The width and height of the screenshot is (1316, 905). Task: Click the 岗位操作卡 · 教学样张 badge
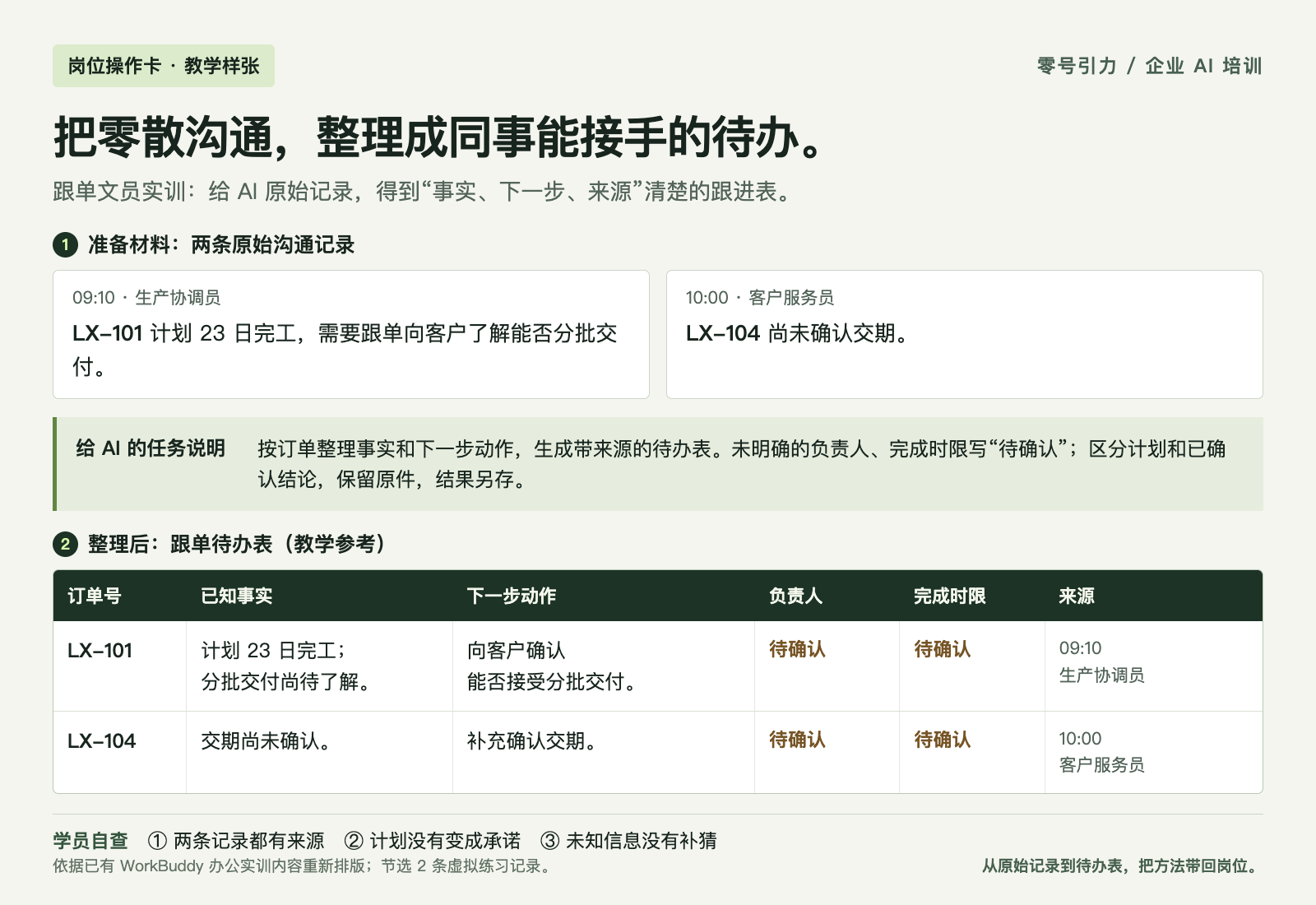click(164, 66)
